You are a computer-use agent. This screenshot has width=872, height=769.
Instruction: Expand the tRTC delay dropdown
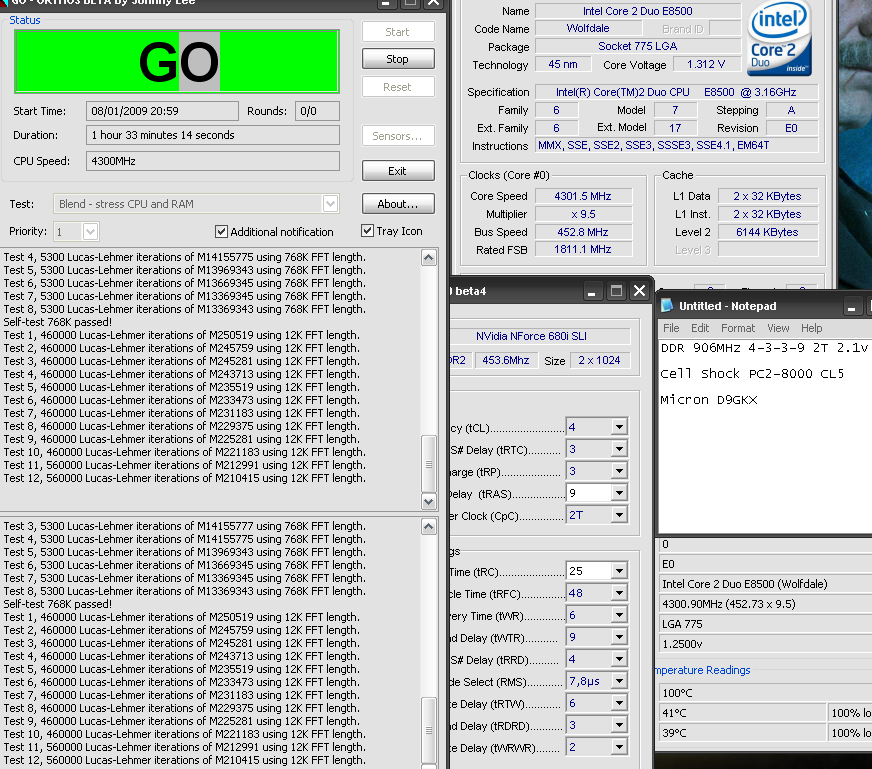(619, 449)
